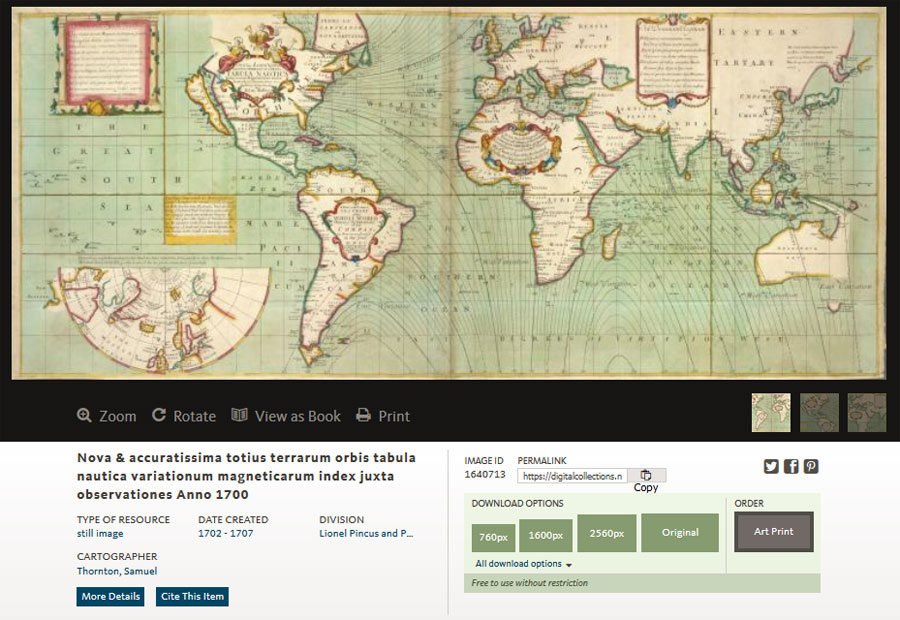Share the map on Twitter
This screenshot has width=900, height=620.
click(x=770, y=466)
